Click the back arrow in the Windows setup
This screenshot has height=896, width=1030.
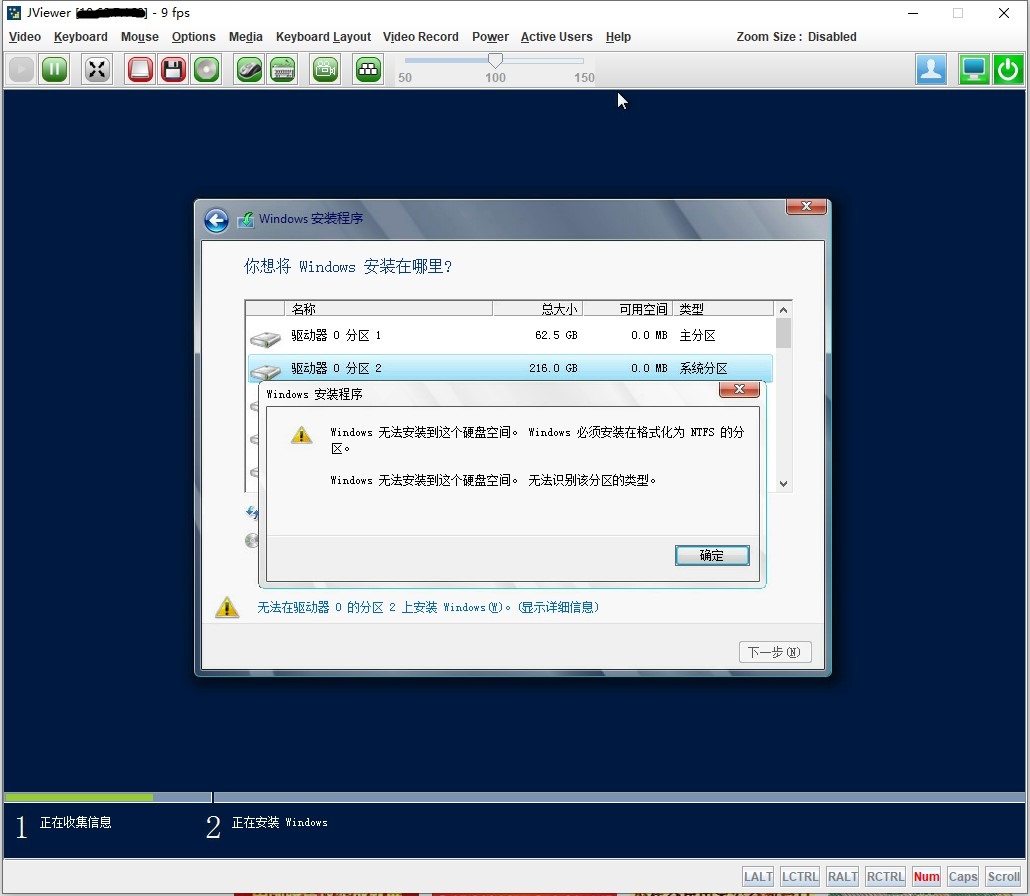tap(216, 221)
